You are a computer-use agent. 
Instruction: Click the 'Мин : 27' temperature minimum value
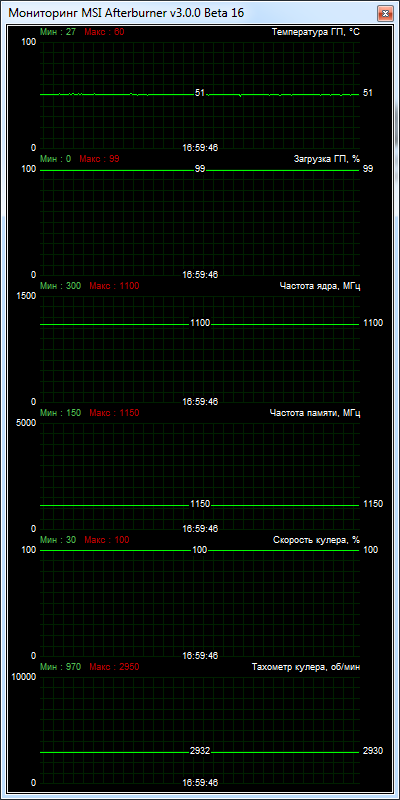tap(58, 32)
